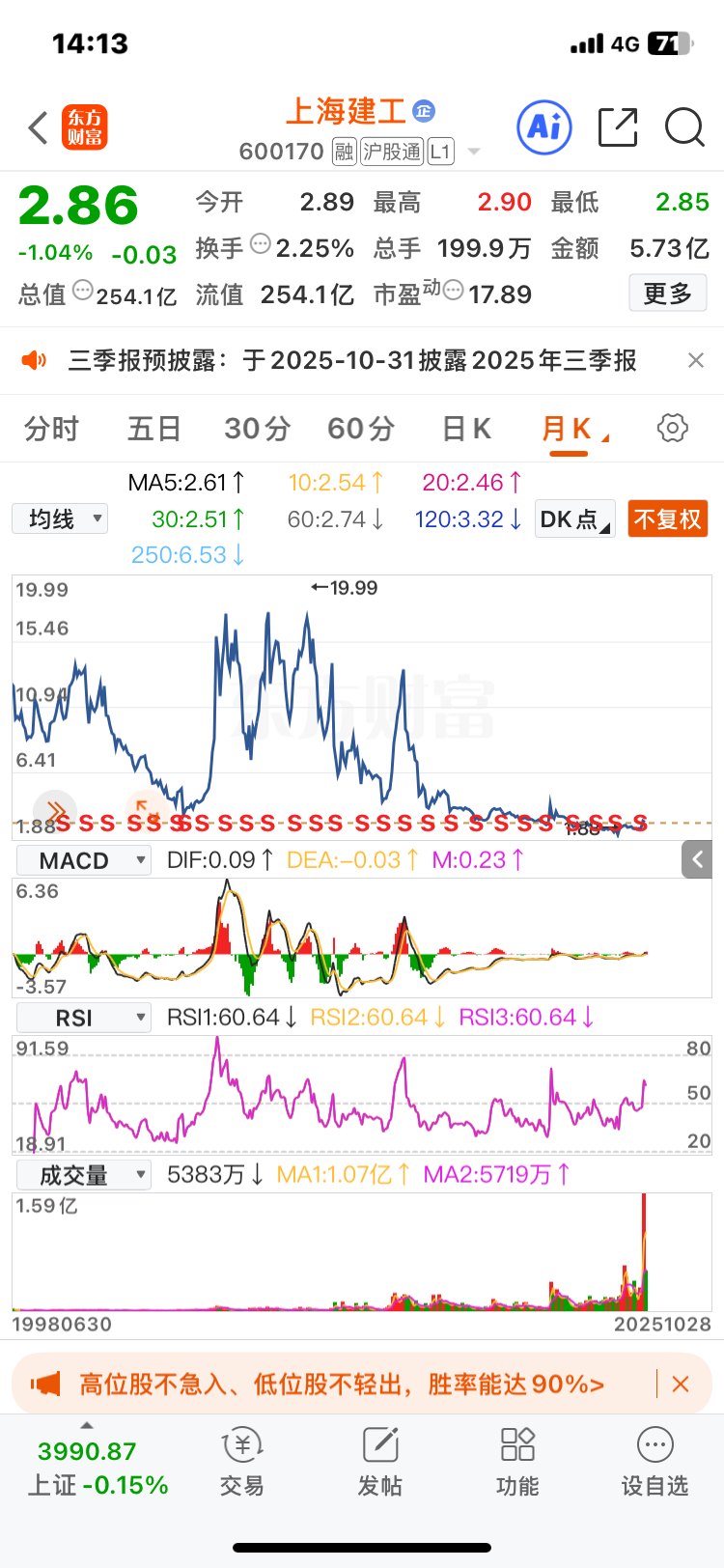Tap the 19.99 high price marker

(x=345, y=588)
